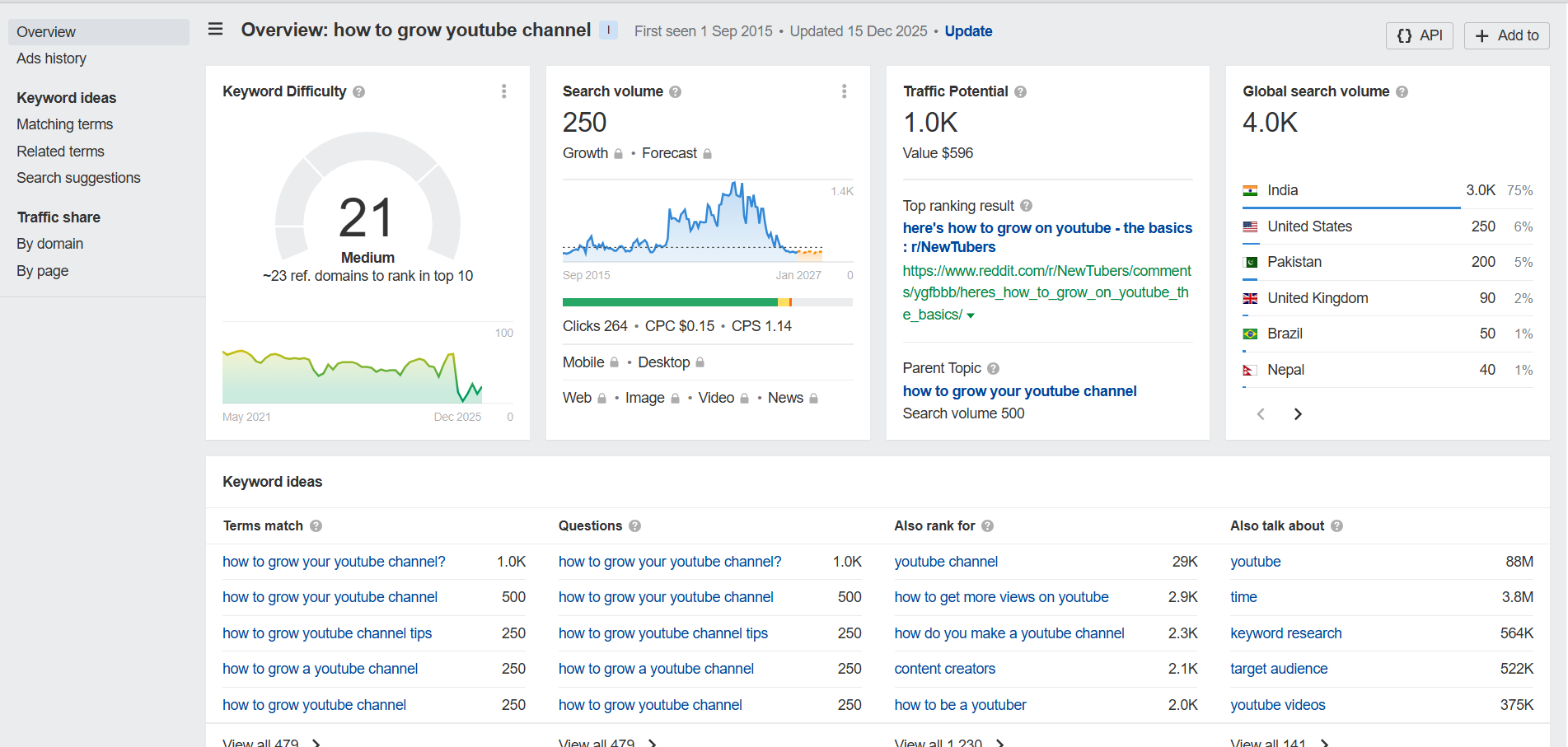Viewport: 1568px width, 747px height.
Task: Click the lock icon beside Web
Action: pyautogui.click(x=601, y=399)
